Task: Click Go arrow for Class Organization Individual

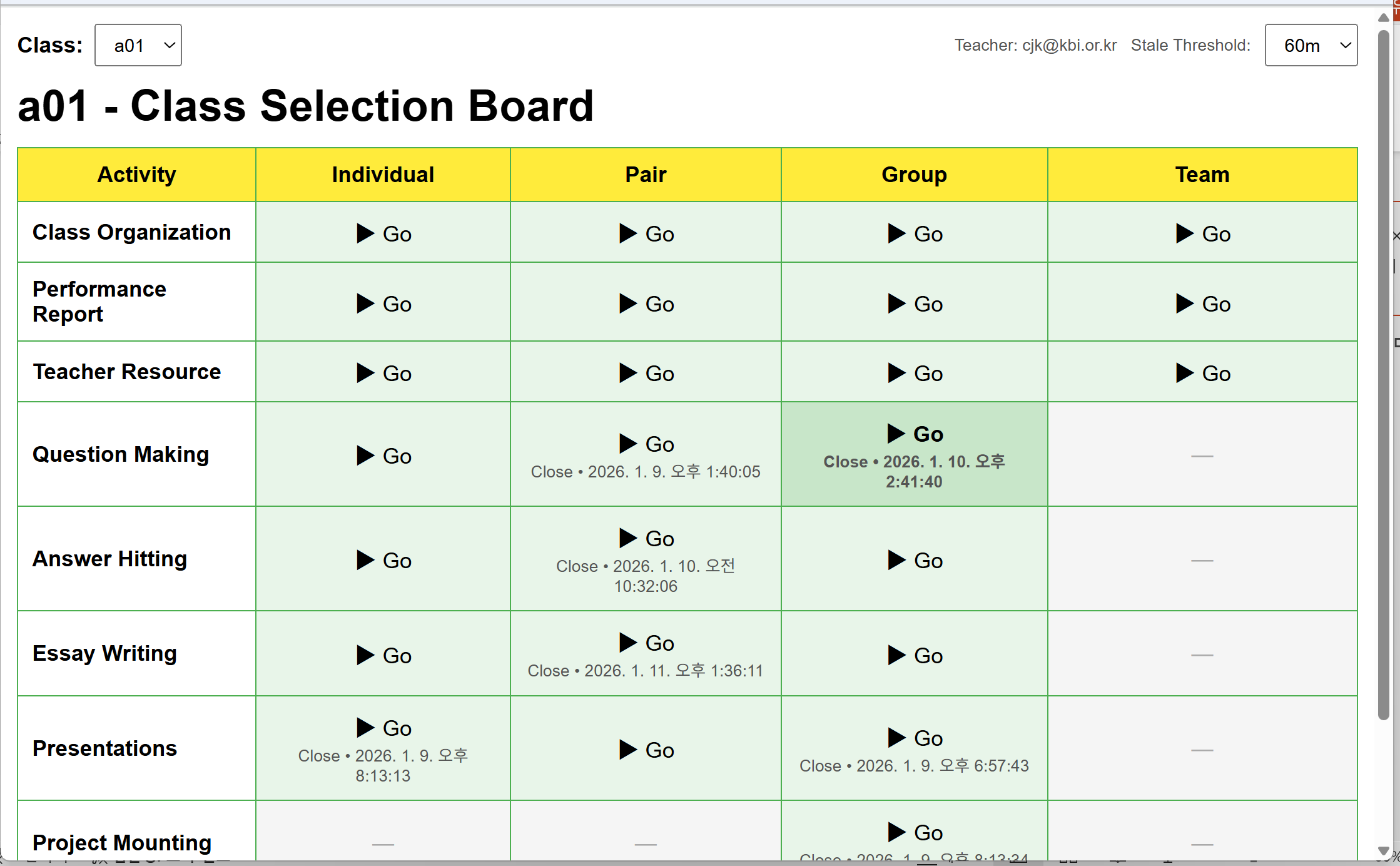Action: (383, 234)
